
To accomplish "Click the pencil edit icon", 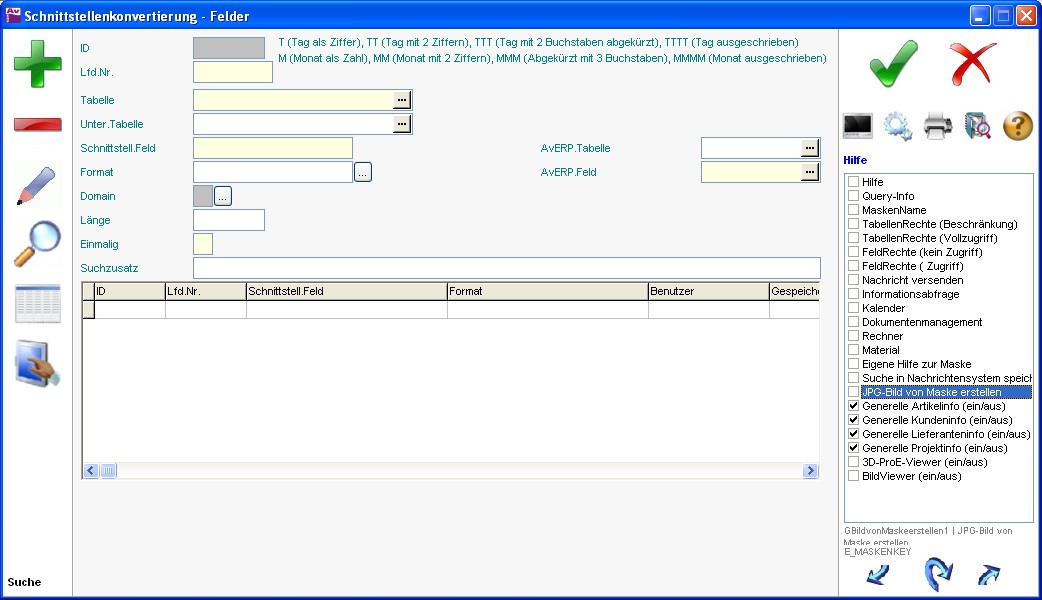I will coord(37,186).
